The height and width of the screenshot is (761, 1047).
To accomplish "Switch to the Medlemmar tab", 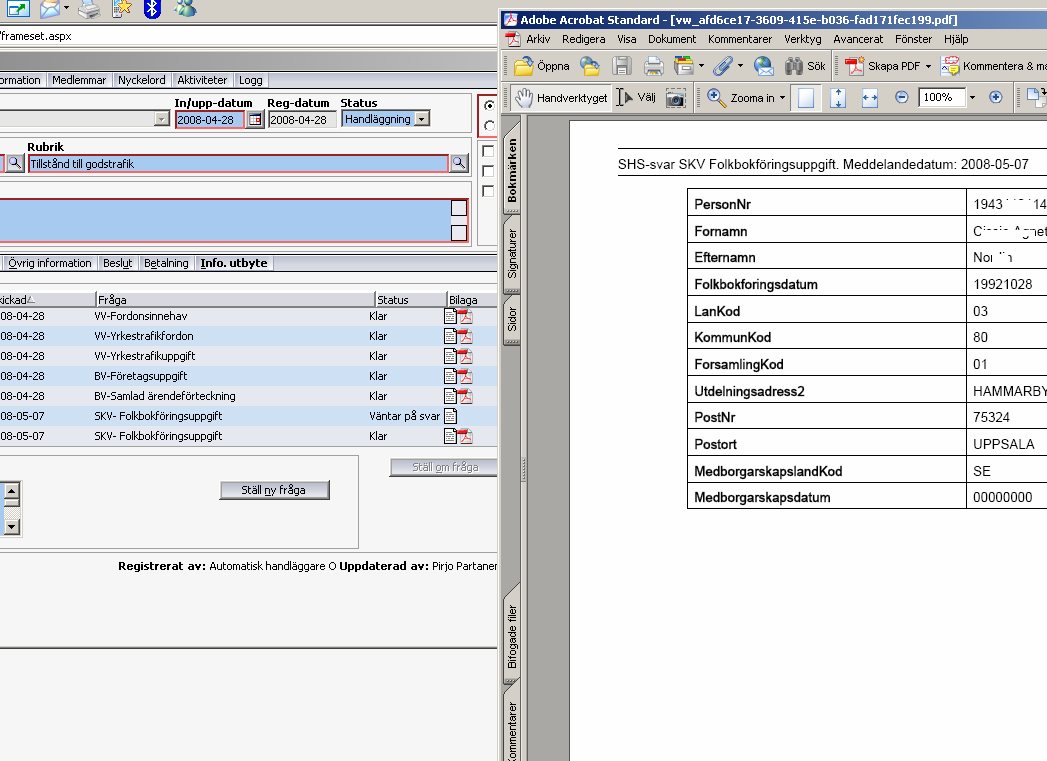I will [x=79, y=80].
